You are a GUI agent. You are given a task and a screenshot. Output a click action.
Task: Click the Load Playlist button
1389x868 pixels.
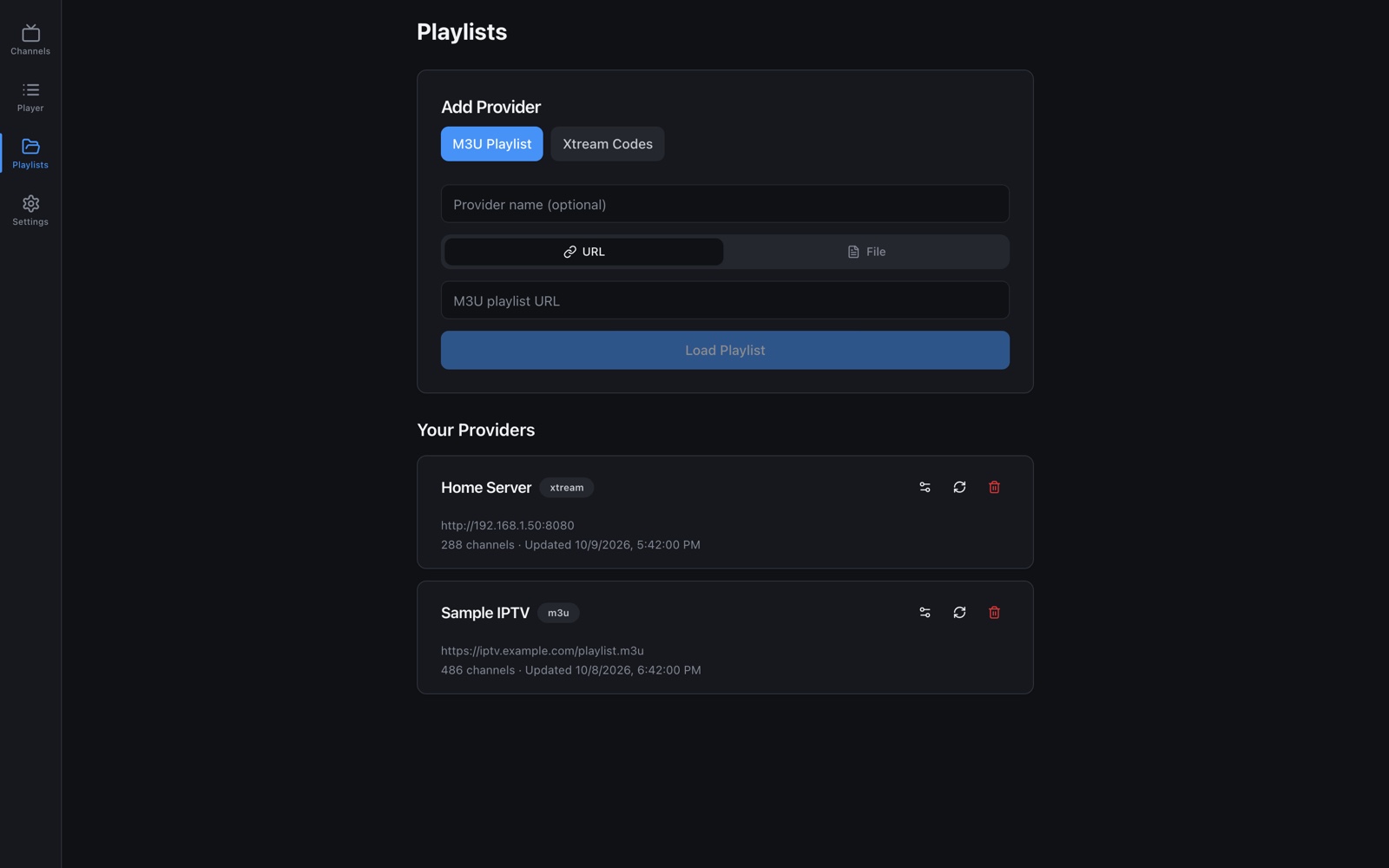(x=725, y=351)
